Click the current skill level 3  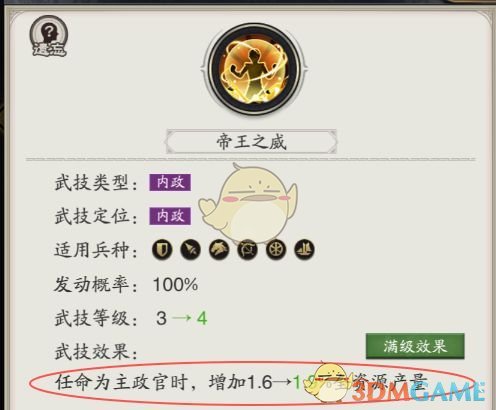point(161,318)
